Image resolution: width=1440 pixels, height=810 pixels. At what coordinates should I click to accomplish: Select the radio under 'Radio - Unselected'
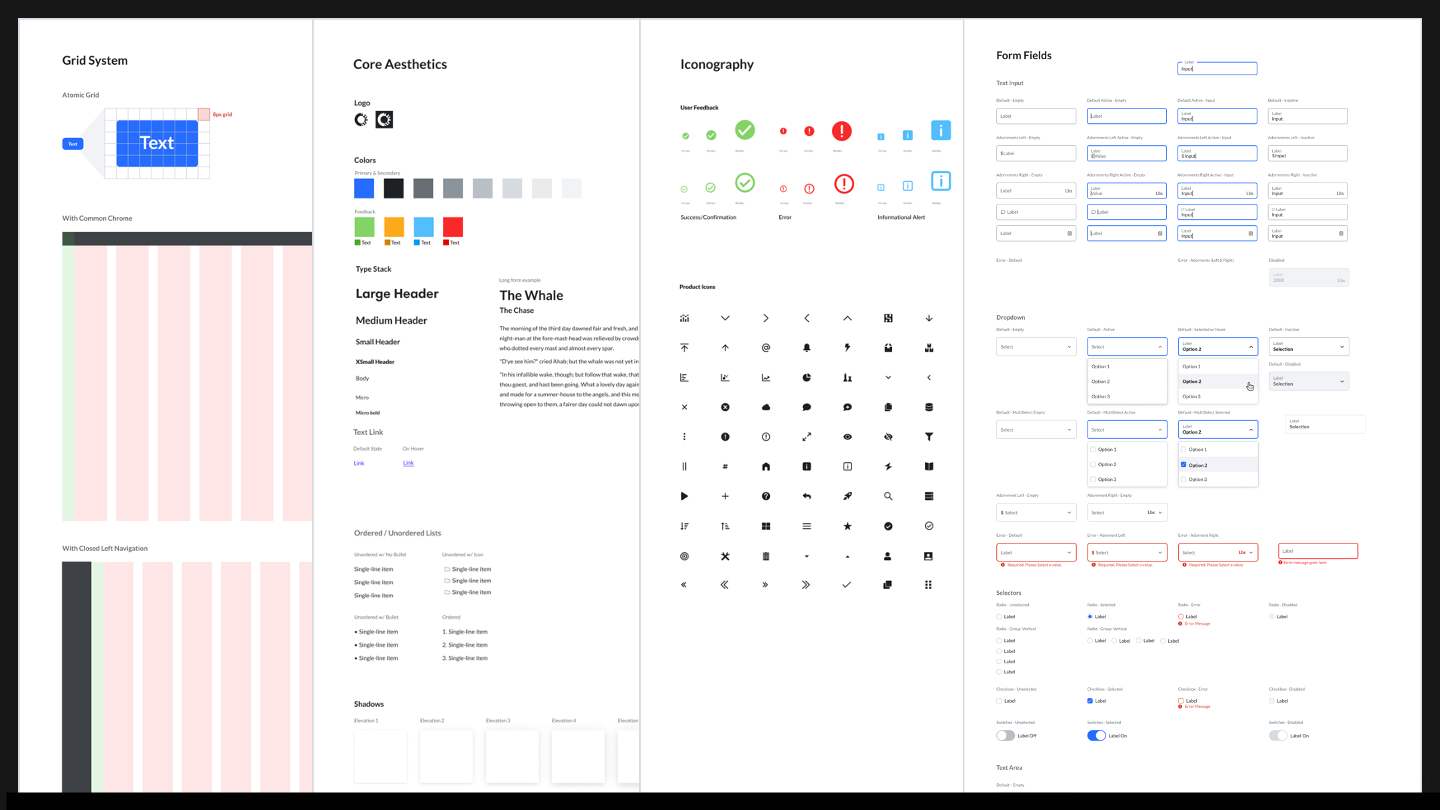pos(999,617)
